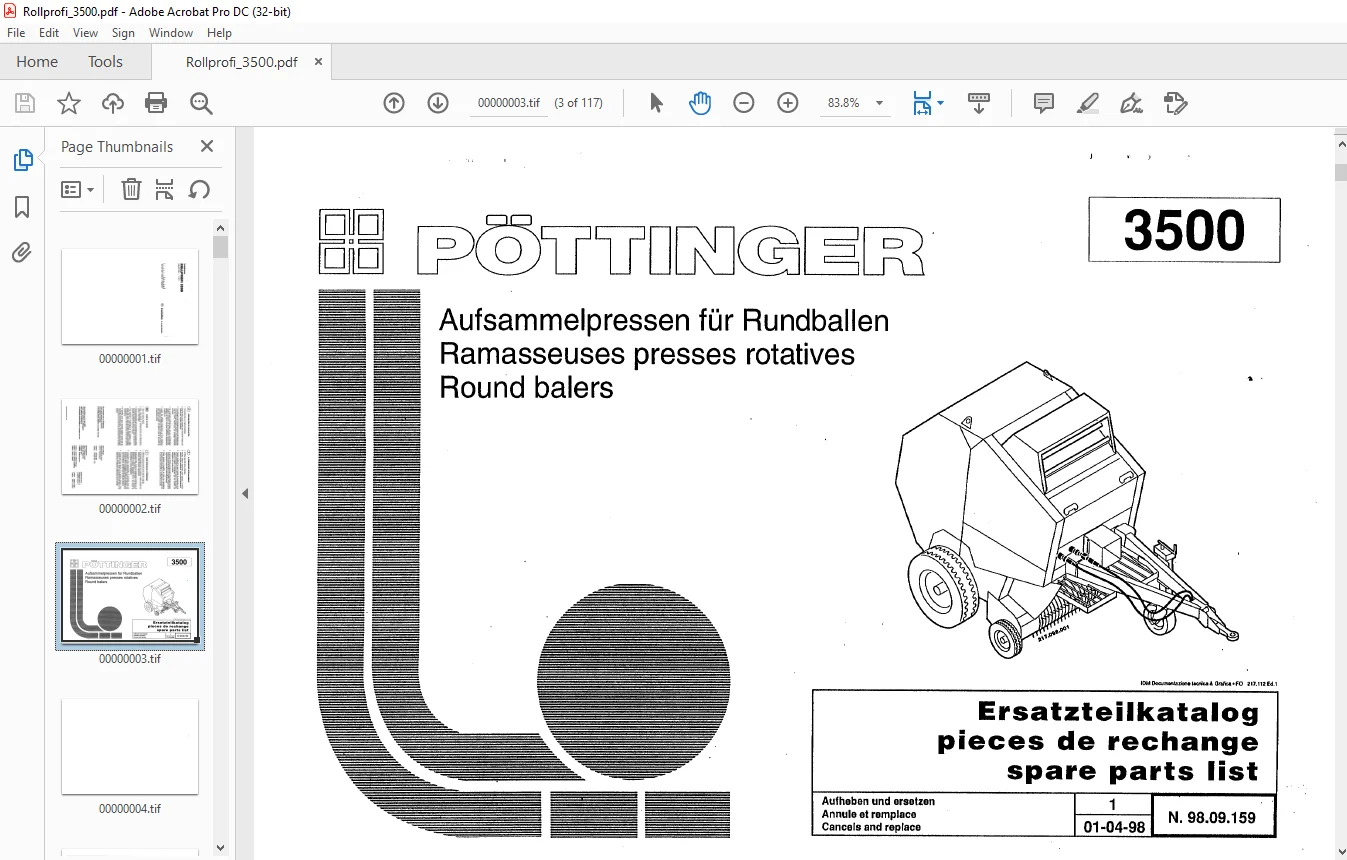This screenshot has height=860, width=1347.
Task: Click the thumbnail label 00000002.tif
Action: pyautogui.click(x=130, y=509)
